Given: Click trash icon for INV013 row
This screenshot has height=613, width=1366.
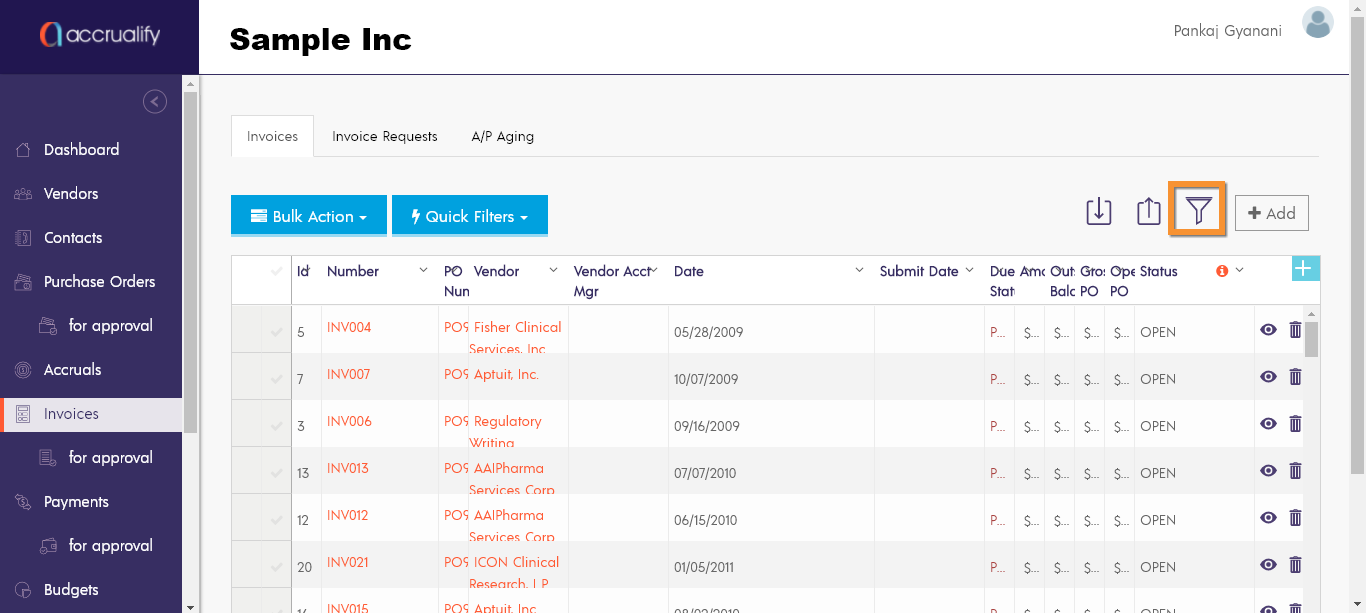Looking at the screenshot, I should (1295, 471).
